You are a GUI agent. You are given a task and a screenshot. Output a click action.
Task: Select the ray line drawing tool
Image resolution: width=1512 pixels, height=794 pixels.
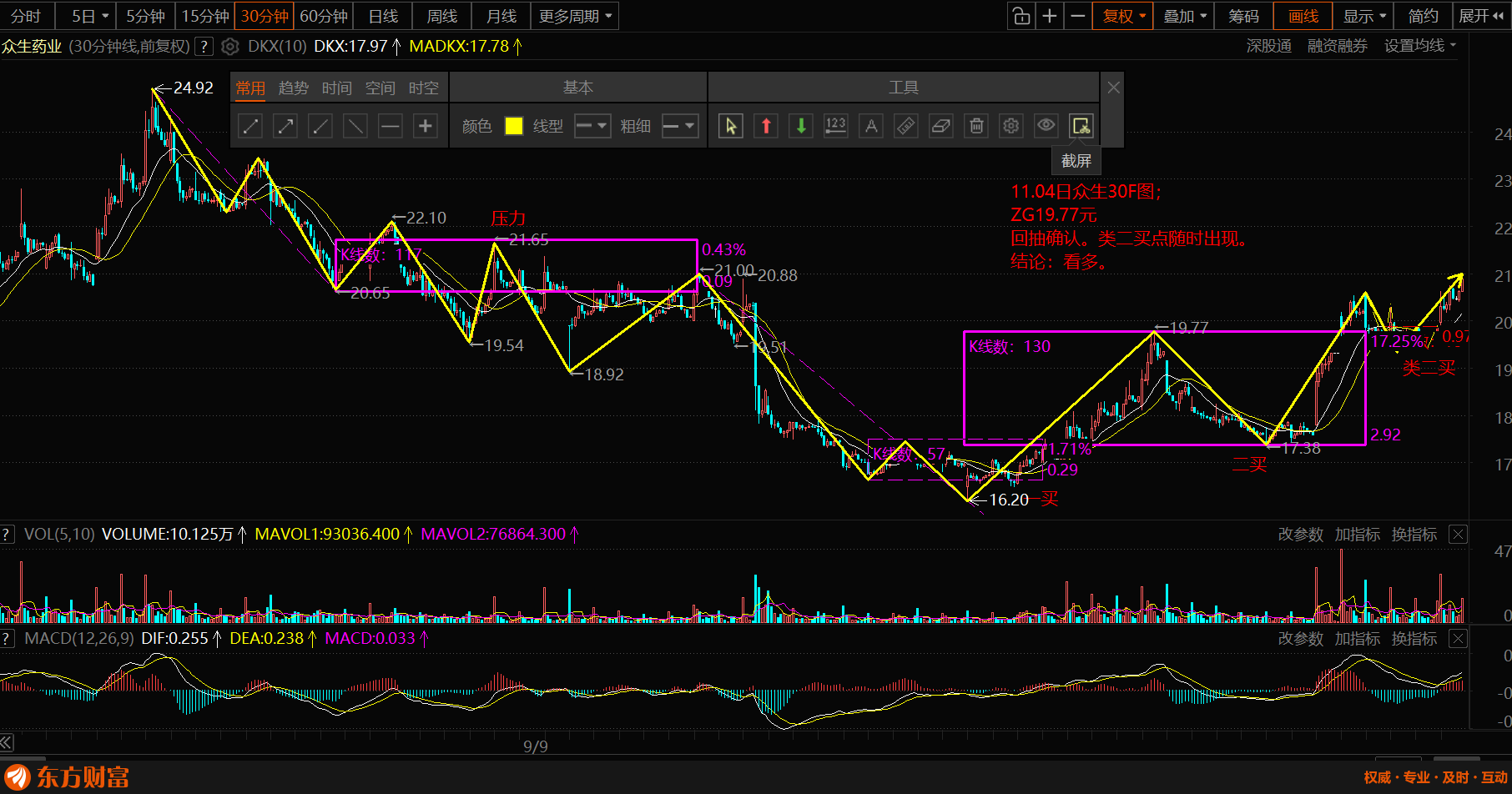point(320,126)
